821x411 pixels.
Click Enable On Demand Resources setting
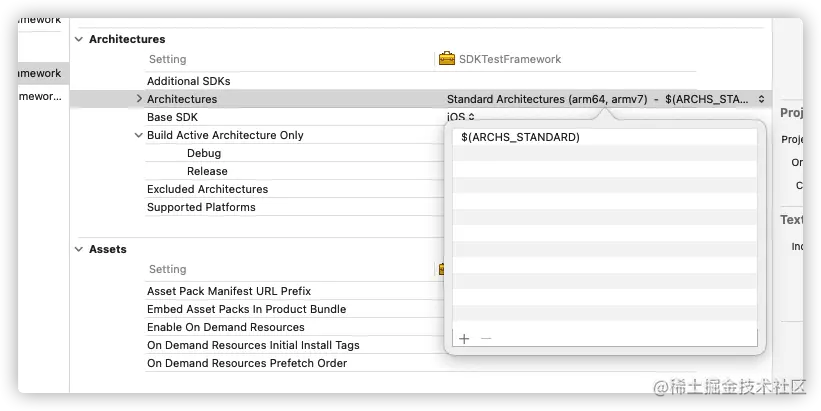point(225,327)
